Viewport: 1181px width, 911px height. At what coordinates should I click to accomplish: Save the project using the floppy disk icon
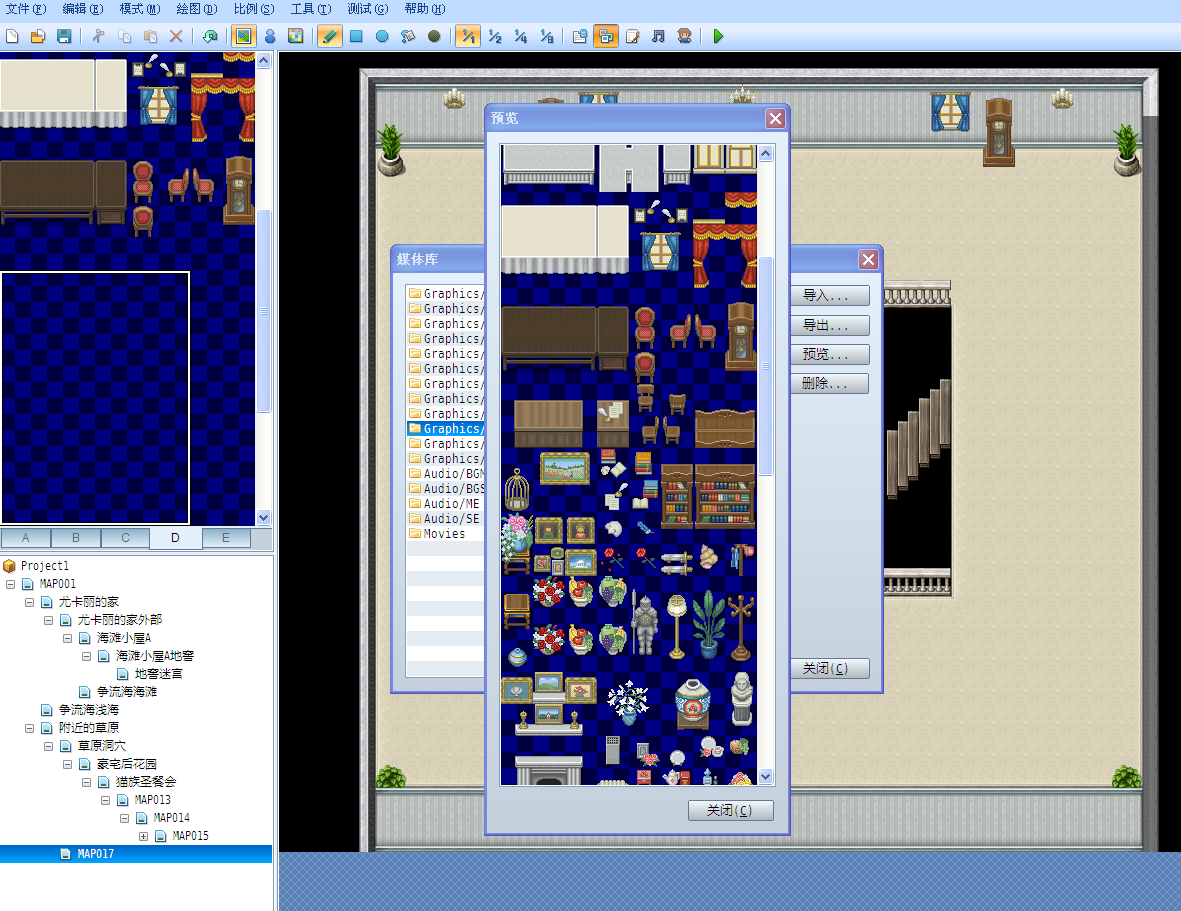[64, 36]
